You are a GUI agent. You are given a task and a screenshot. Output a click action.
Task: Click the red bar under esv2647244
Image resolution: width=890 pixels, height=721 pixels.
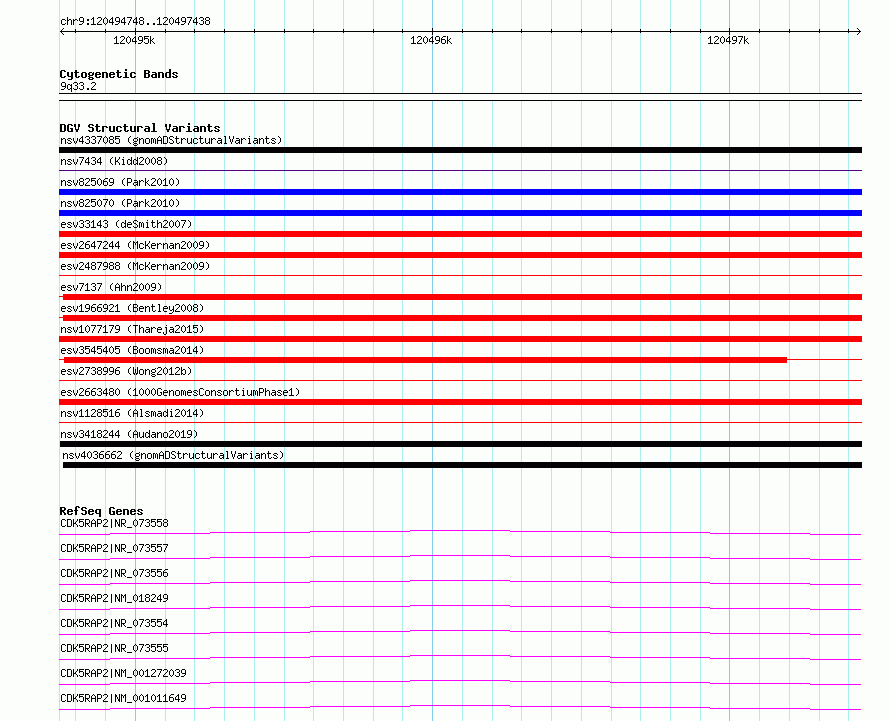point(460,255)
